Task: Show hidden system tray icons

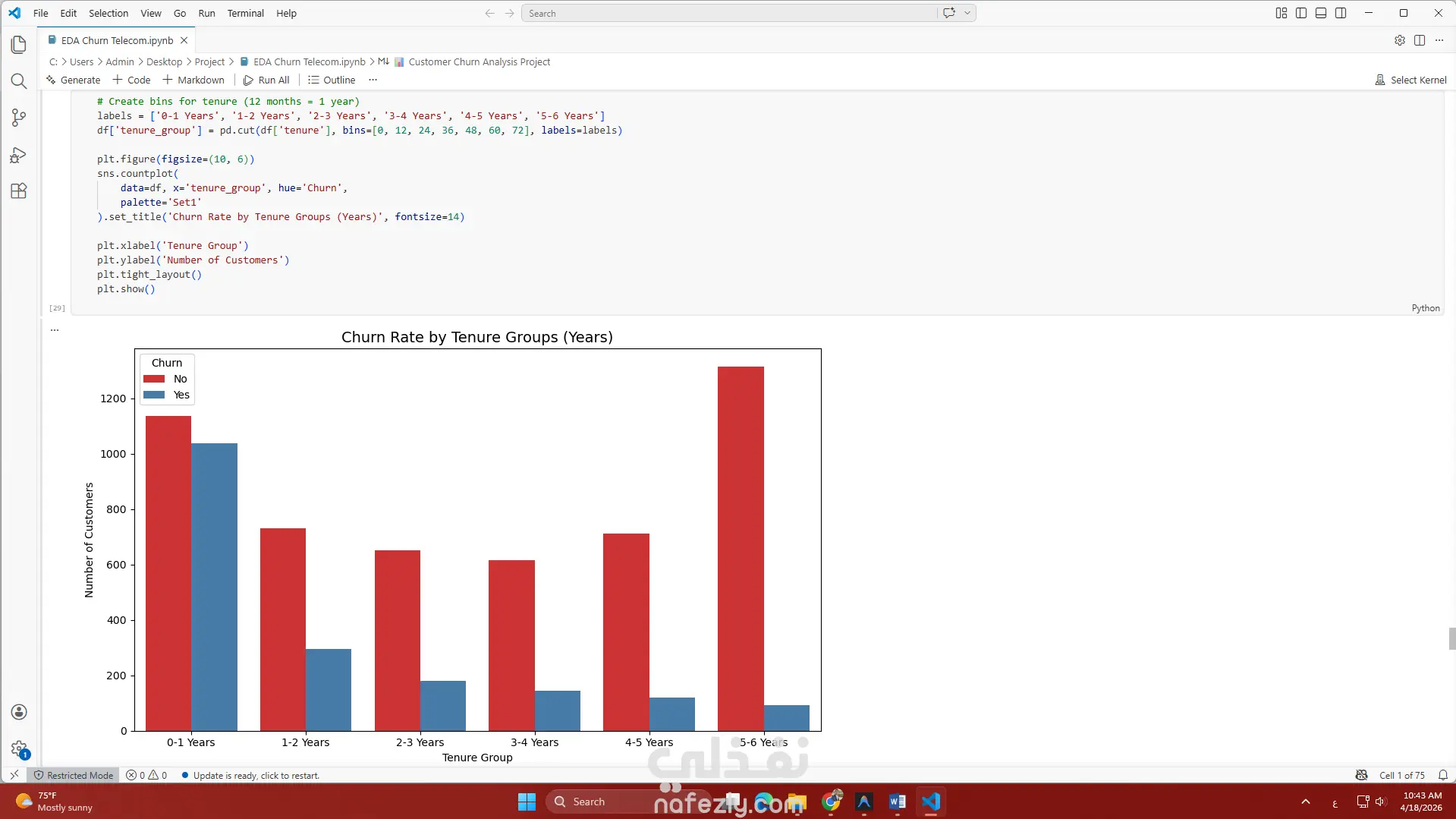Action: click(1305, 802)
